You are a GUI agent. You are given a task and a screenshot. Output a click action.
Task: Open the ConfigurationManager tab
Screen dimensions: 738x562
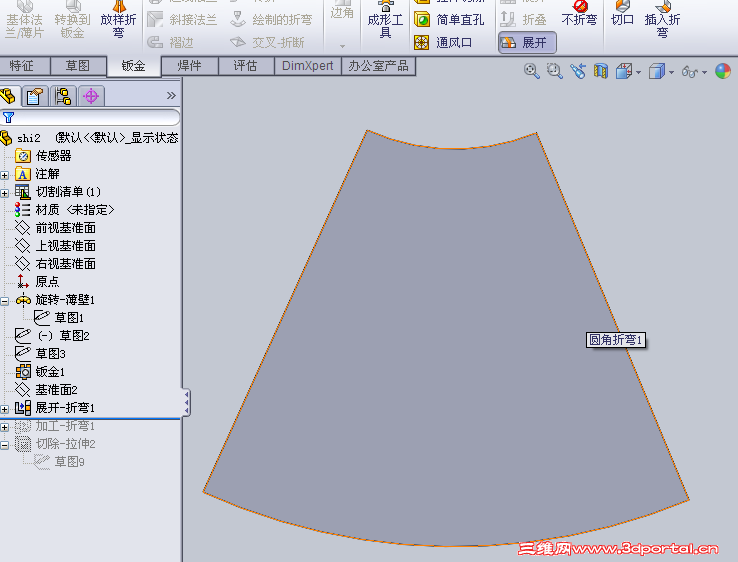click(63, 96)
